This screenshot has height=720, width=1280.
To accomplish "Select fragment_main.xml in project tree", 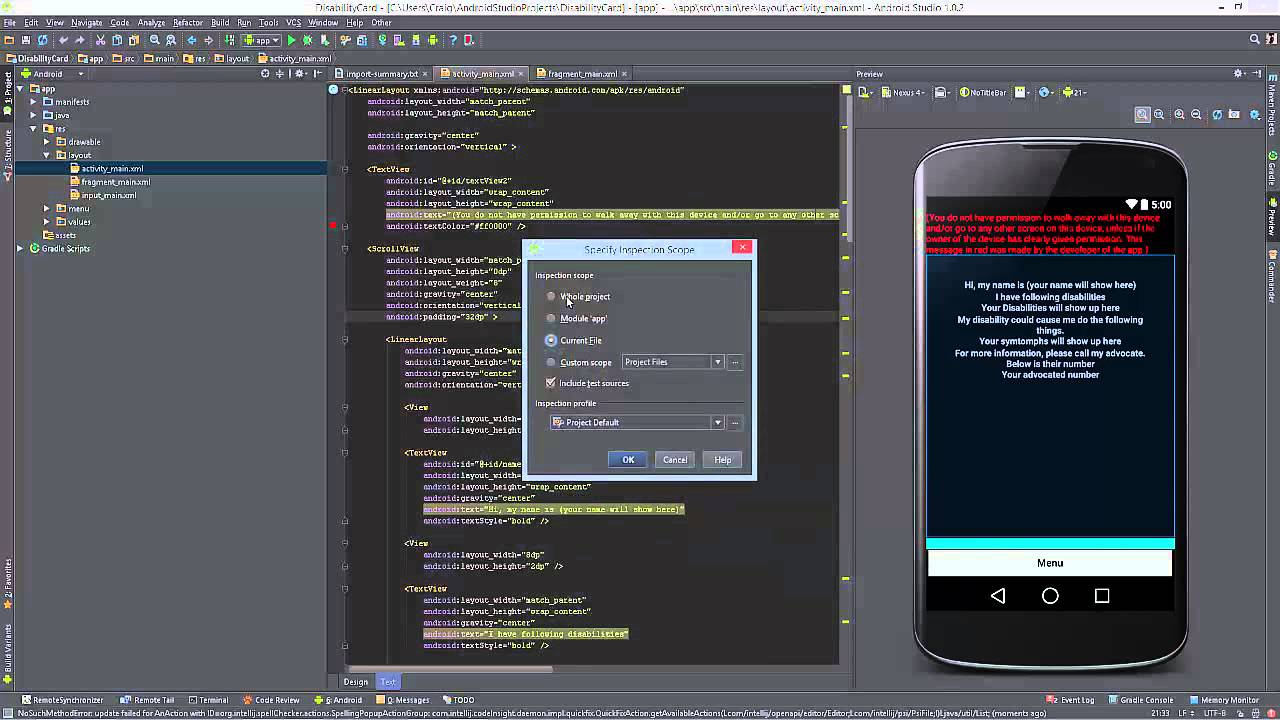I will [x=116, y=182].
